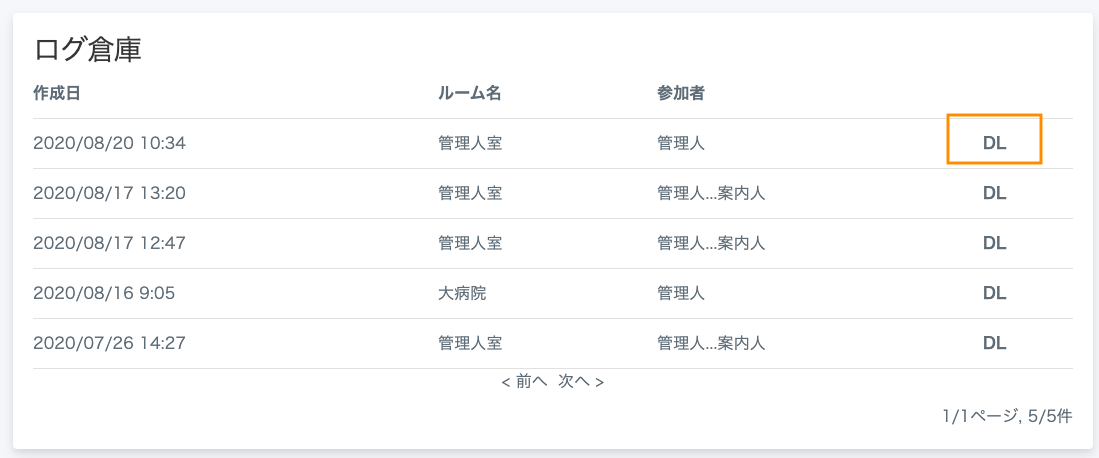This screenshot has height=458, width=1099.
Task: Click the 参加者 column header
Action: pyautogui.click(x=681, y=93)
